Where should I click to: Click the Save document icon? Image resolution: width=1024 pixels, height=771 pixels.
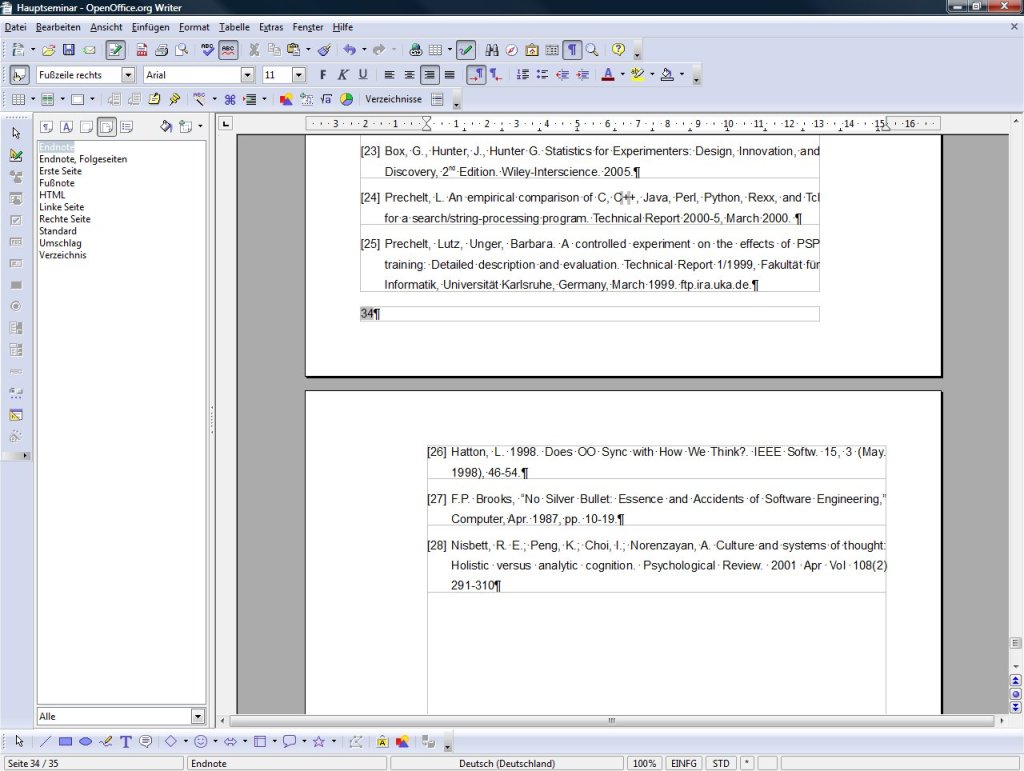[69, 50]
